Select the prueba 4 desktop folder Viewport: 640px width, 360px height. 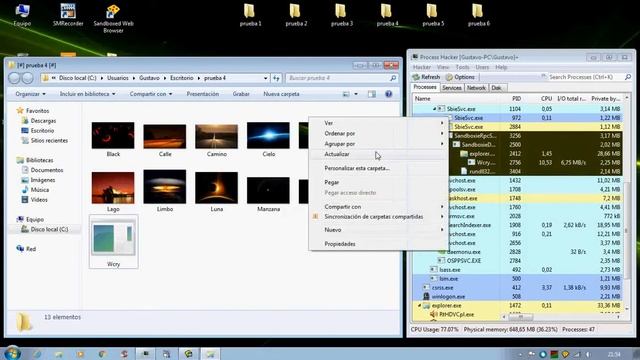coord(387,15)
